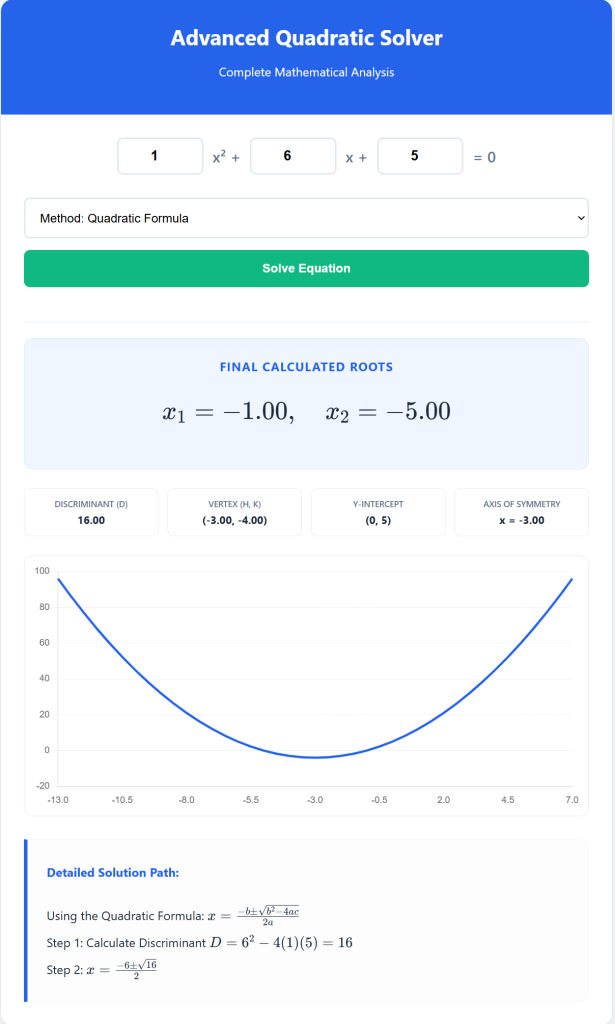Click the FINAL CALCULATED ROOTS heading

point(306,367)
